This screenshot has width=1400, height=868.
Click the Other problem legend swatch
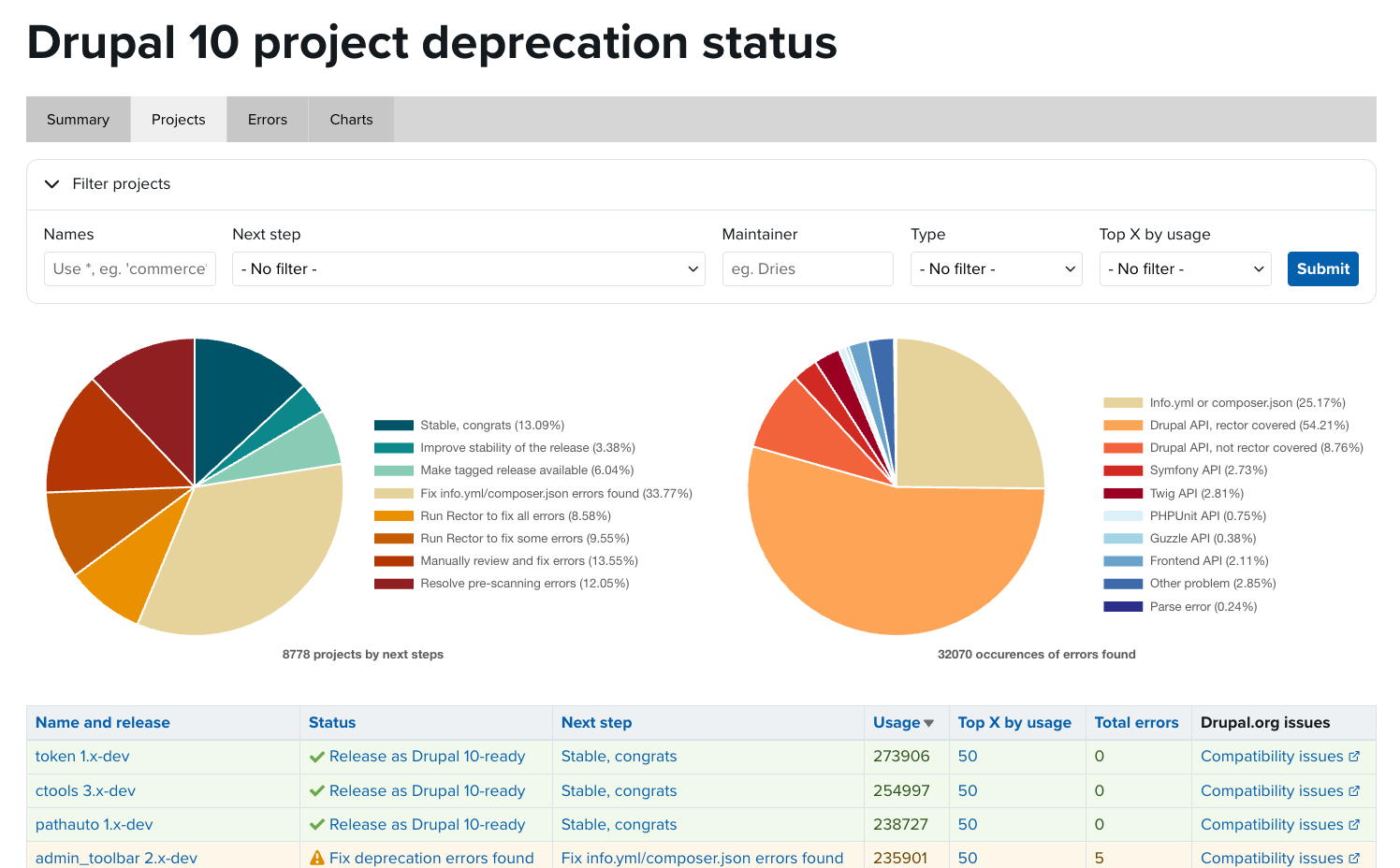pyautogui.click(x=1123, y=584)
